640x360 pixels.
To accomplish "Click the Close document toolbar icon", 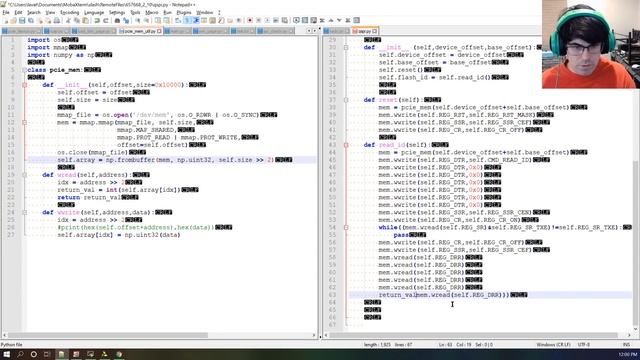I will [x=40, y=20].
